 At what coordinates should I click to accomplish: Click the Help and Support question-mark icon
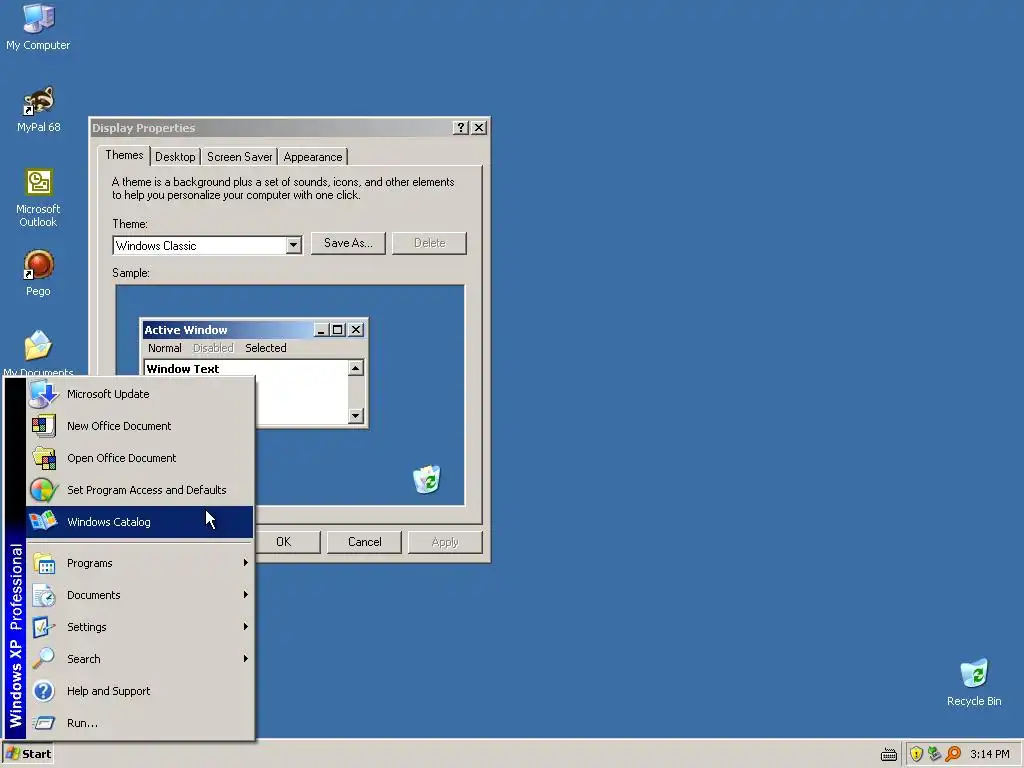(44, 691)
